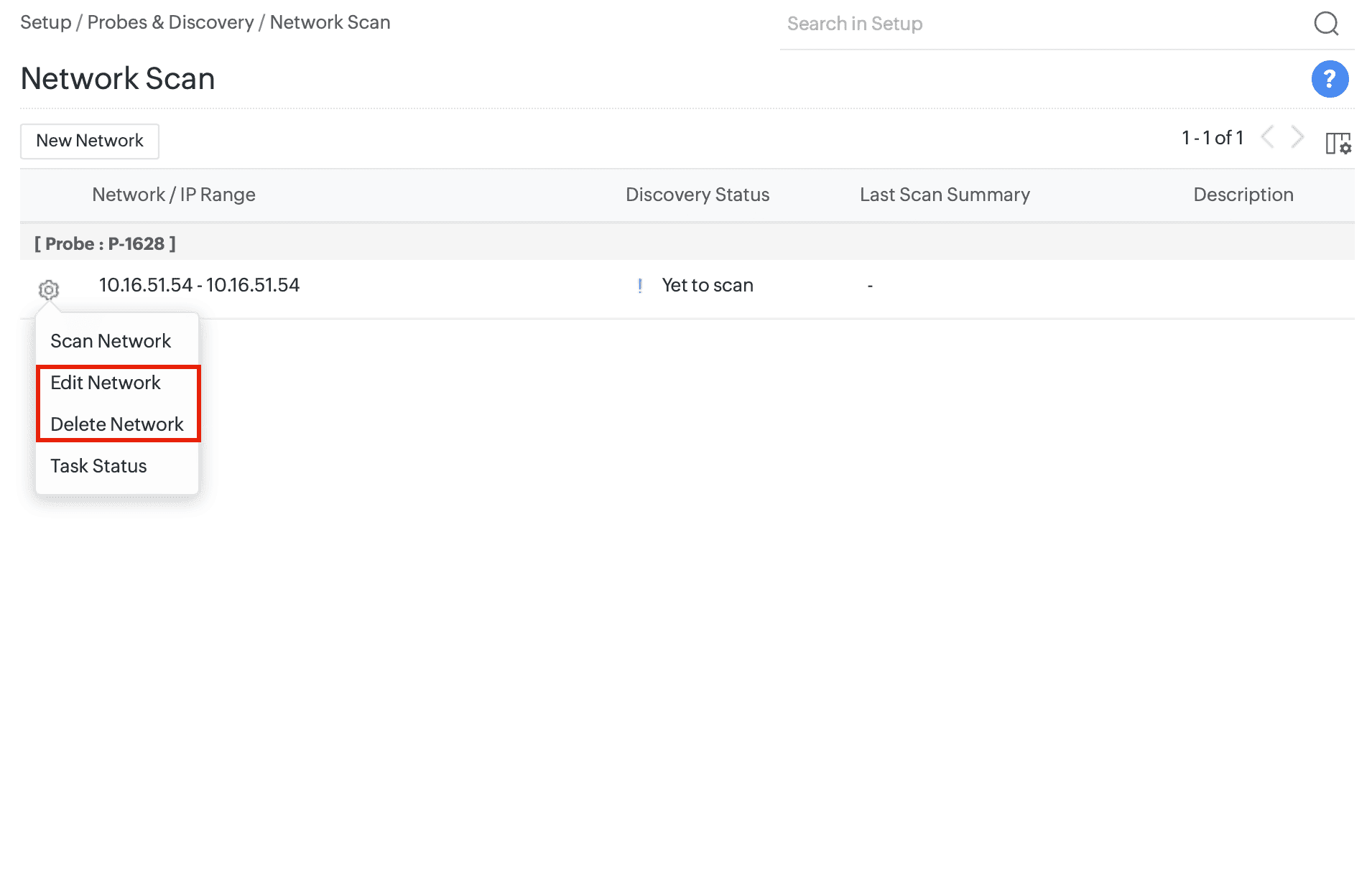Image resolution: width=1372 pixels, height=881 pixels.
Task: Select the Probe : P-1628 group row
Action: (105, 243)
